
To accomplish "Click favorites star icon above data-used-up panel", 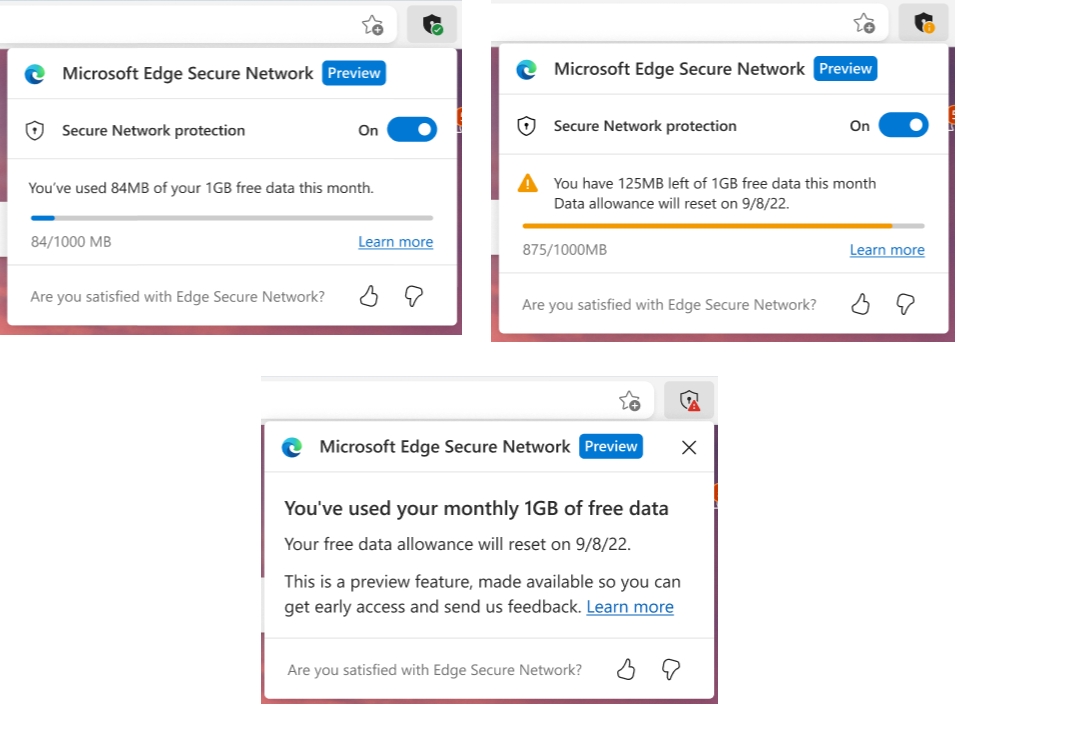I will pos(630,400).
